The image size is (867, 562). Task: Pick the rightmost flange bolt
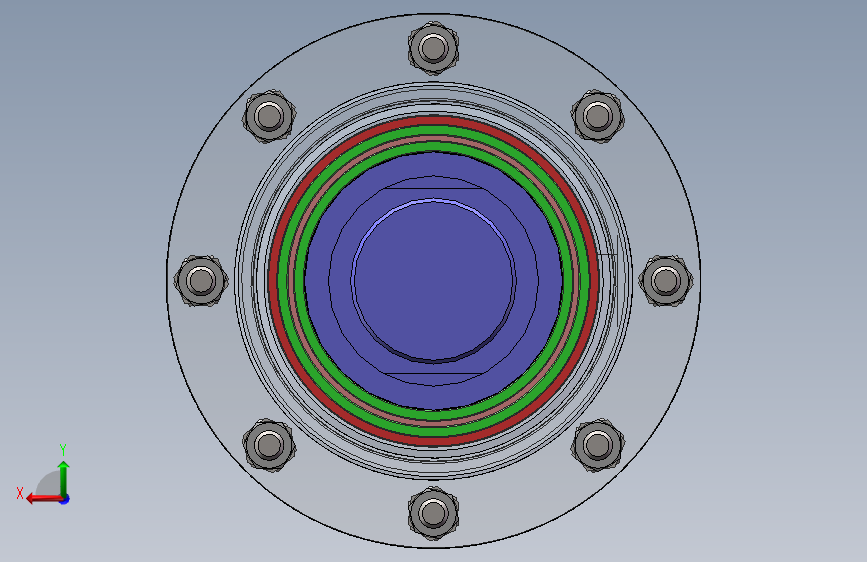pos(666,280)
